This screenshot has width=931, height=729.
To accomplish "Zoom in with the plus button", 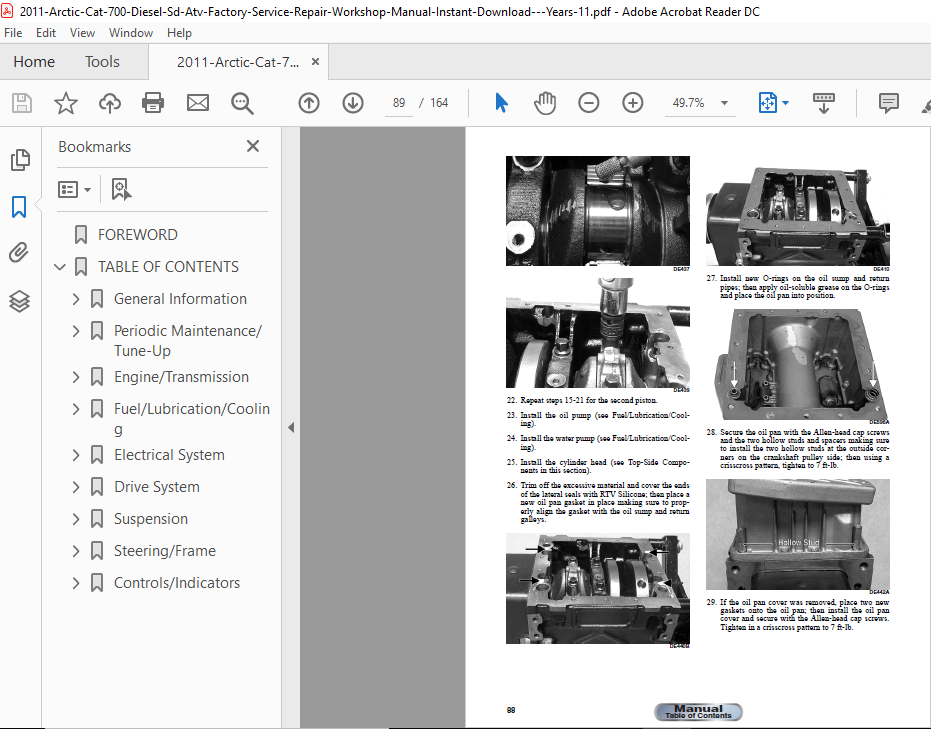I will pos(632,103).
